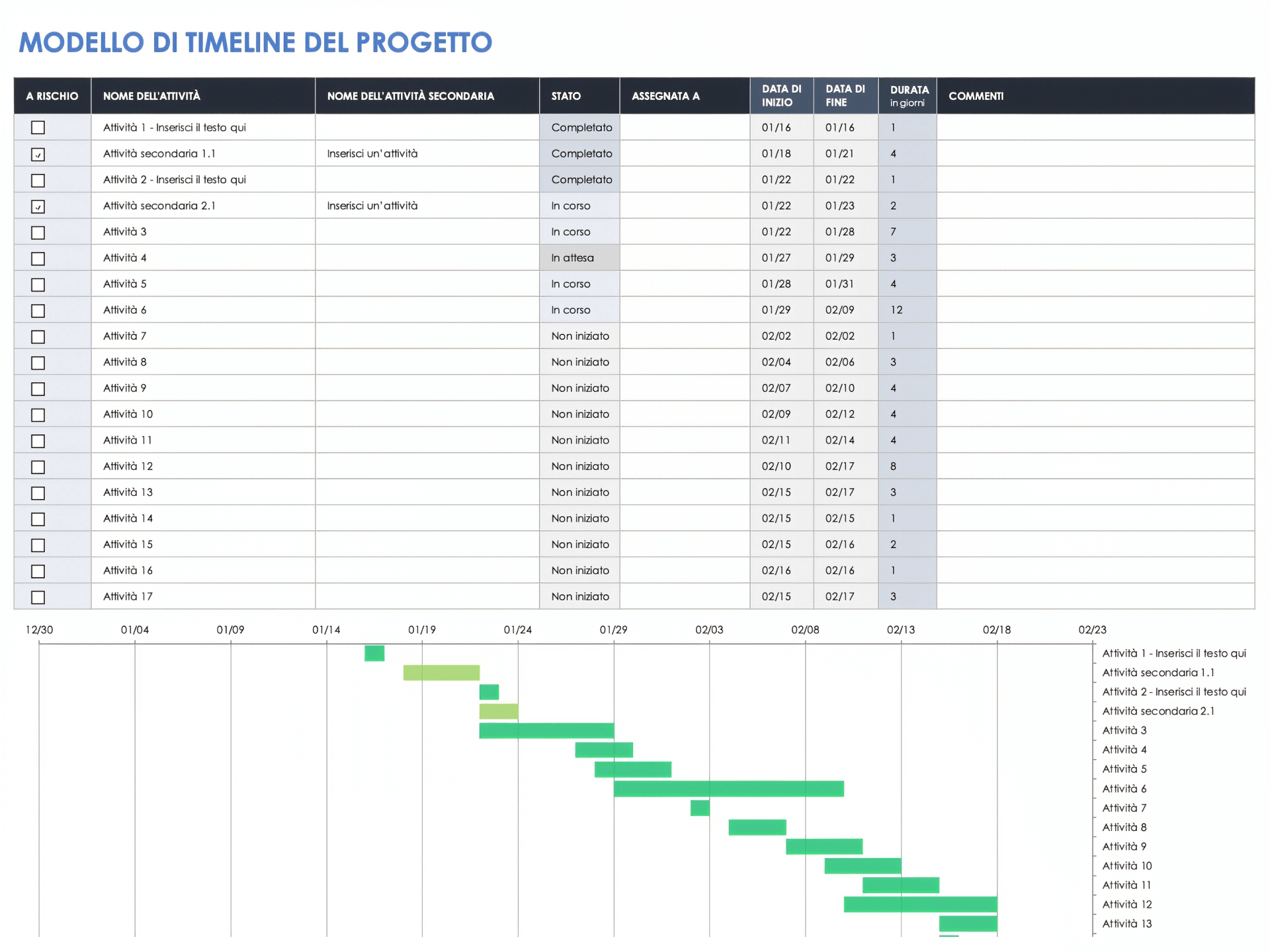This screenshot has height=952, width=1270.
Task: Select the light green bar for Attività secondaria 1.1
Action: click(441, 672)
